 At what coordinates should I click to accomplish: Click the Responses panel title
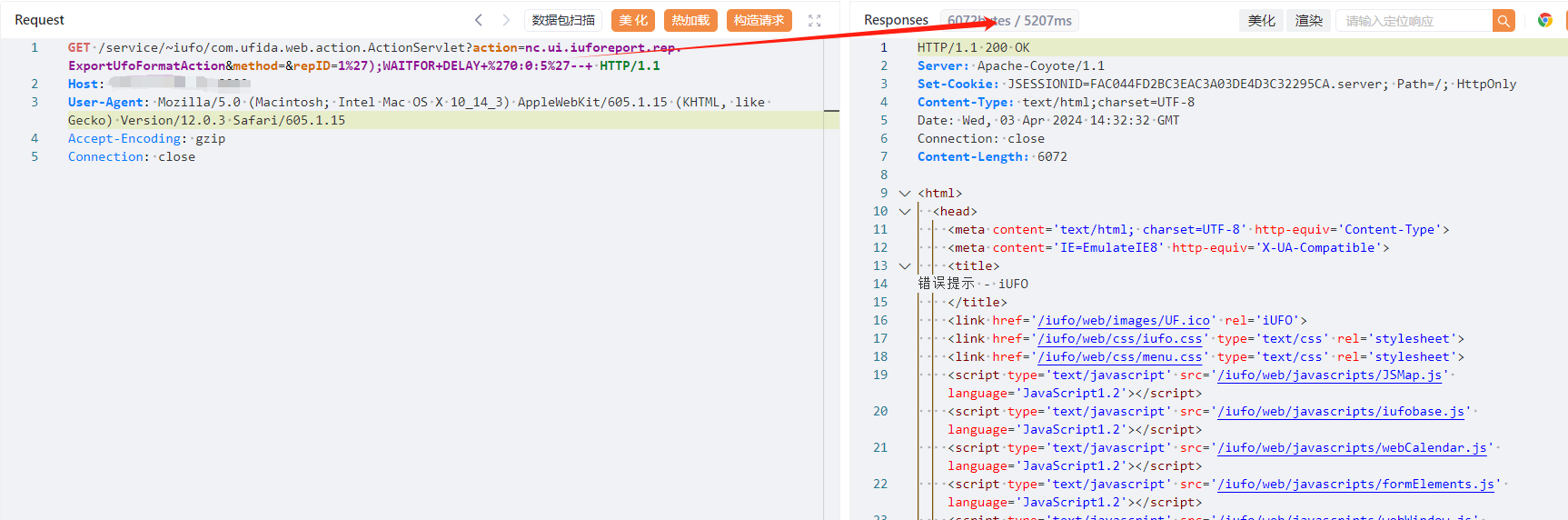(896, 20)
